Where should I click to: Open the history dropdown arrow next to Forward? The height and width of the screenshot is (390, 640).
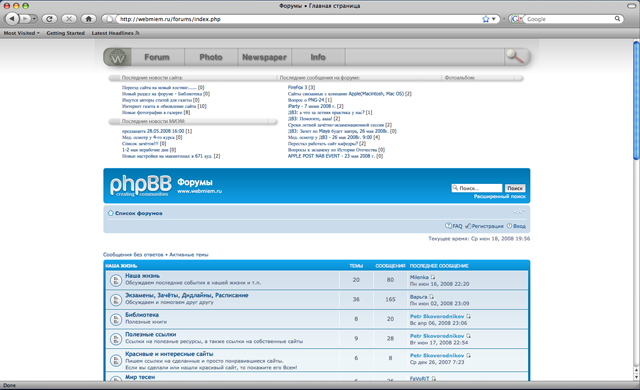click(x=34, y=19)
